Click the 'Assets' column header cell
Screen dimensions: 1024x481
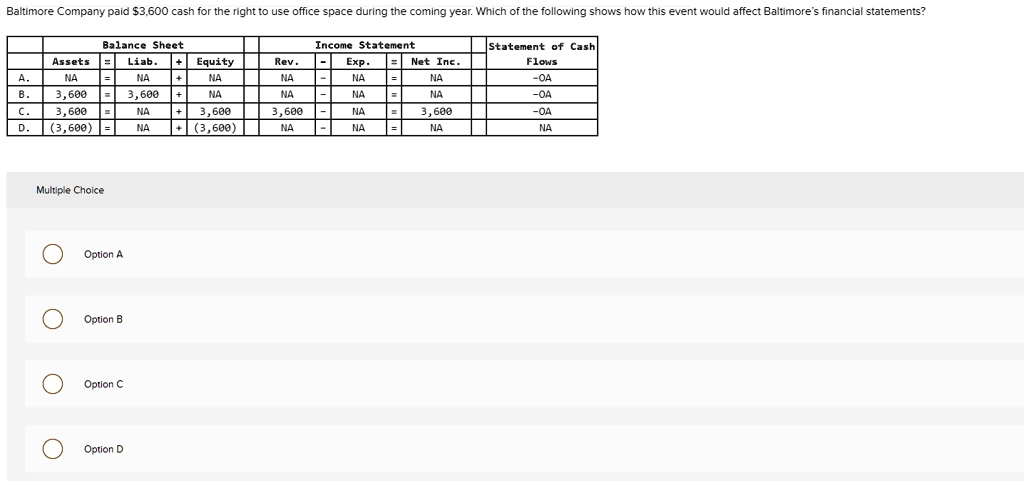[x=71, y=61]
